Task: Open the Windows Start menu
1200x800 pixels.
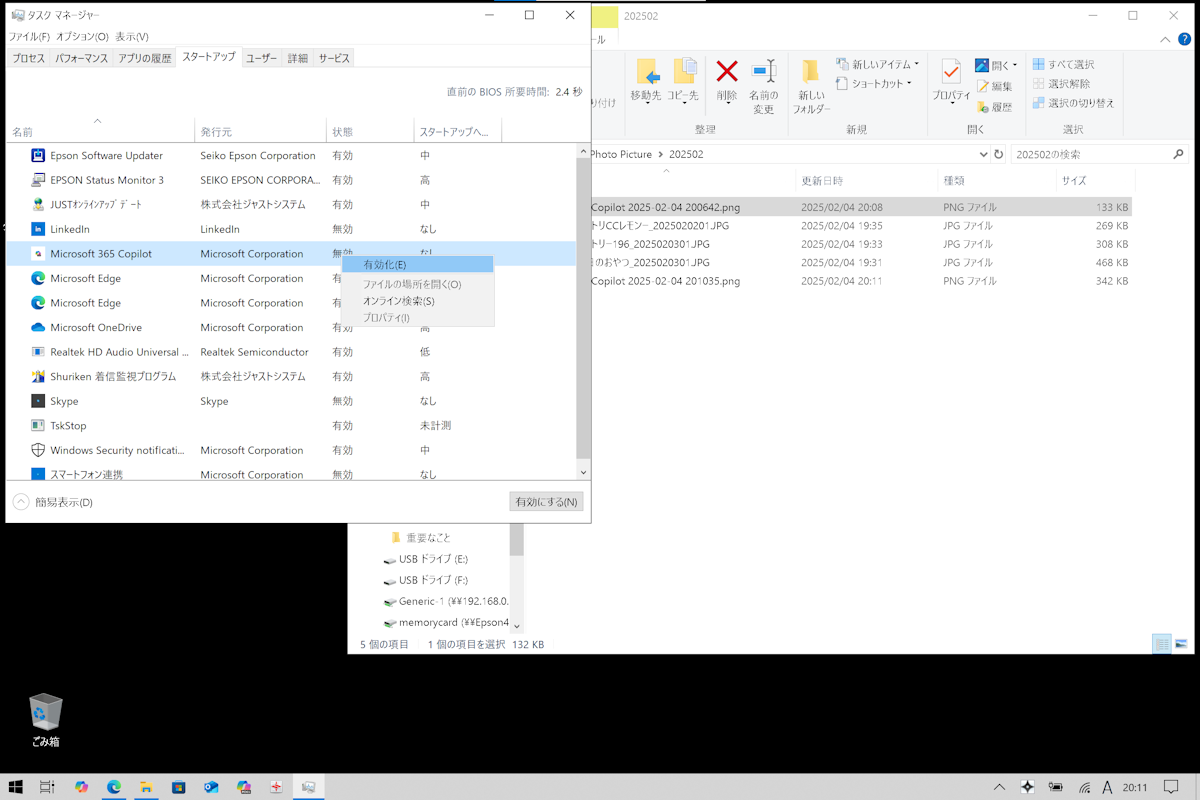Action: point(16,787)
